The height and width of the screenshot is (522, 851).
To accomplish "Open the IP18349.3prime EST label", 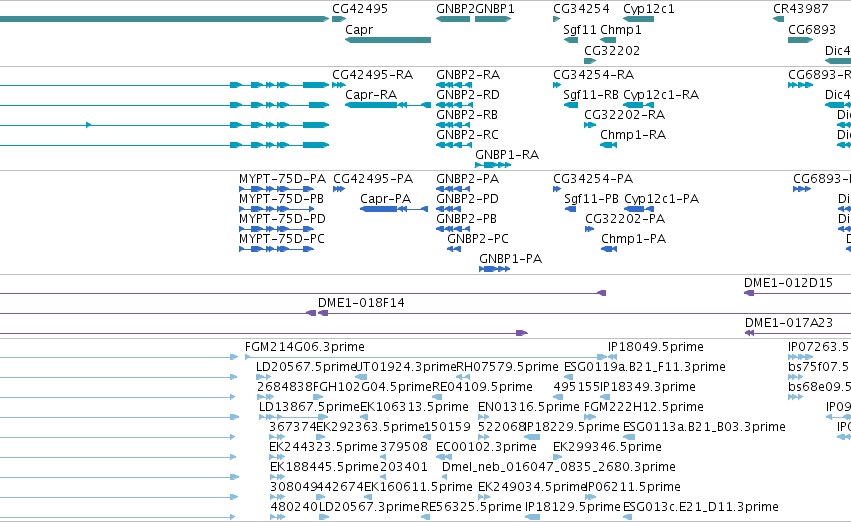I will tap(647, 387).
